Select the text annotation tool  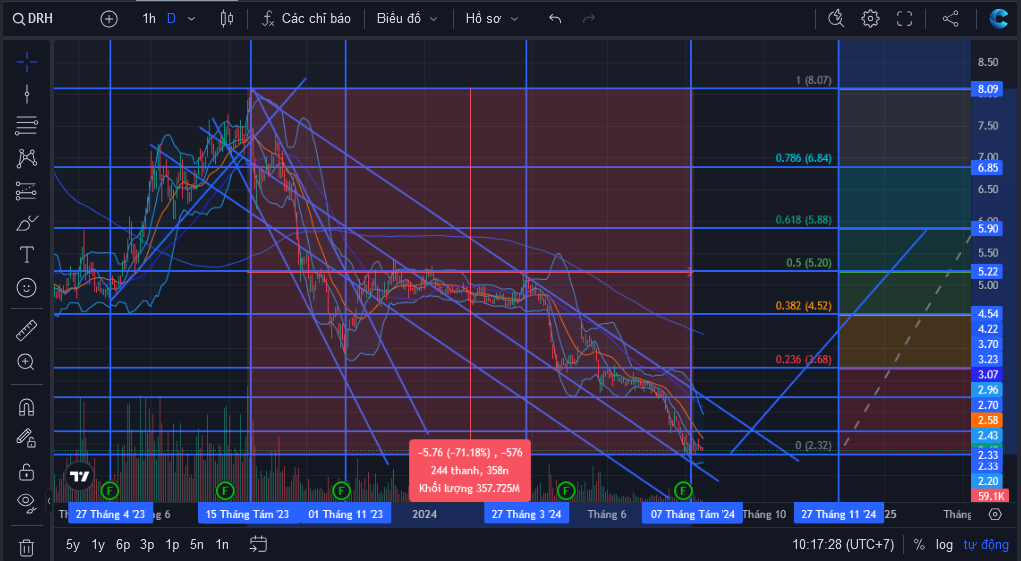coord(27,255)
